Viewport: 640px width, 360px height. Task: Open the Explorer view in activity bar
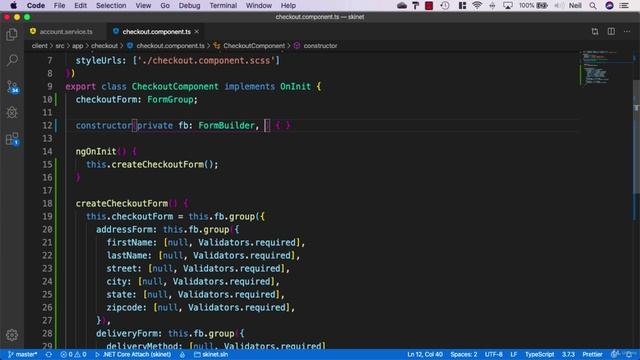[12, 35]
